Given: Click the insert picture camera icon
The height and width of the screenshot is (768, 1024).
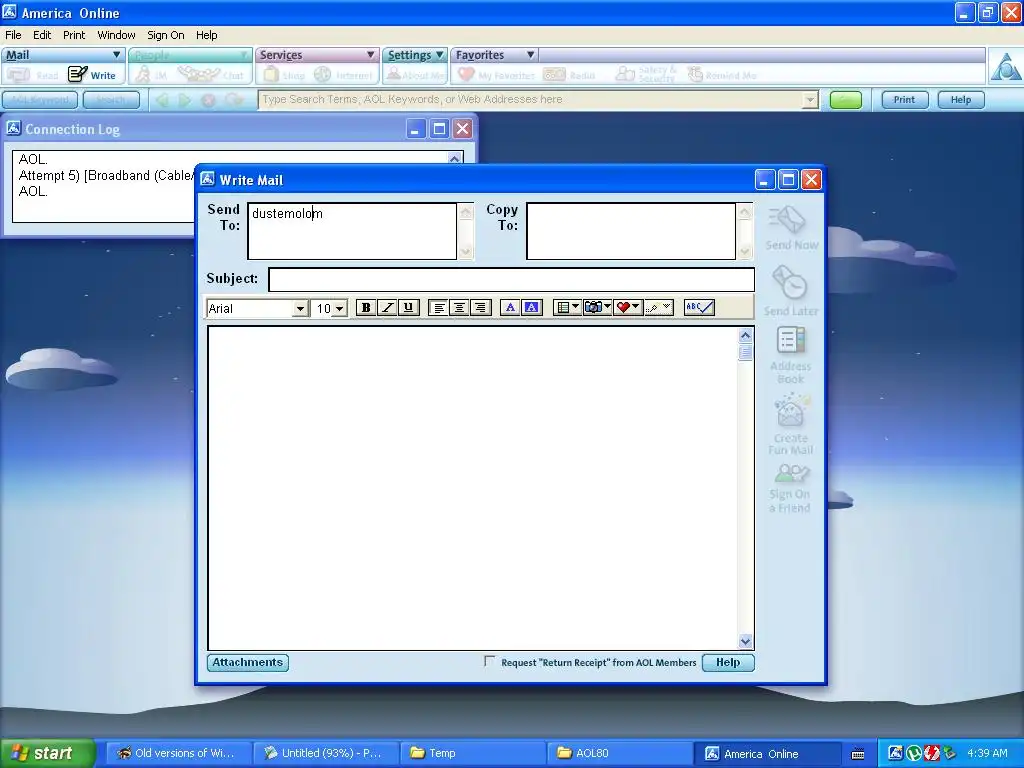Looking at the screenshot, I should pyautogui.click(x=592, y=308).
